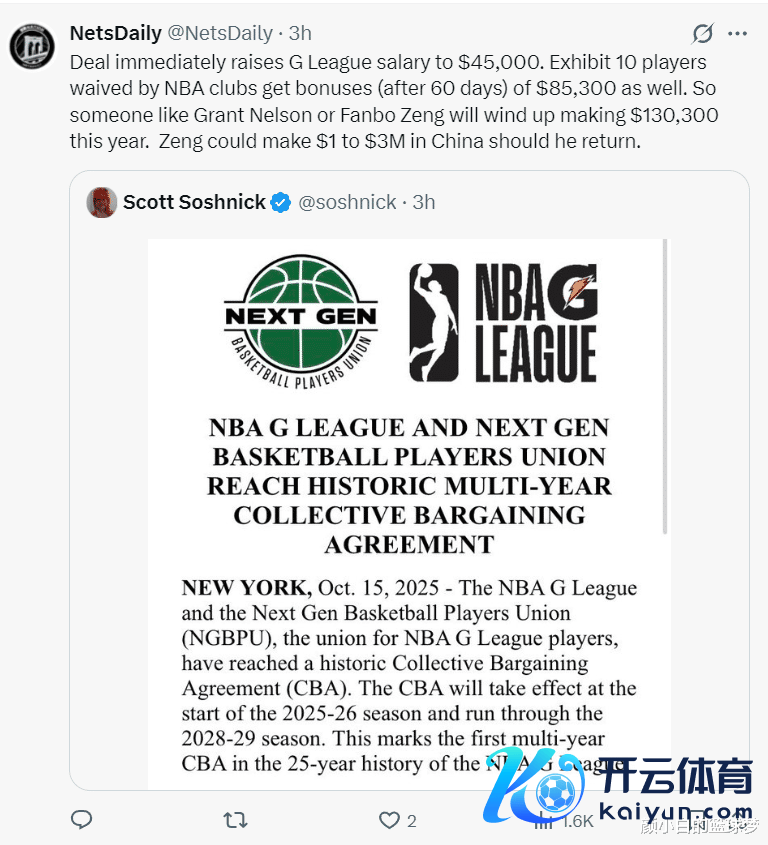Click the 3h timestamp in the quoted tweet
Screen dimensions: 768x845
424,202
